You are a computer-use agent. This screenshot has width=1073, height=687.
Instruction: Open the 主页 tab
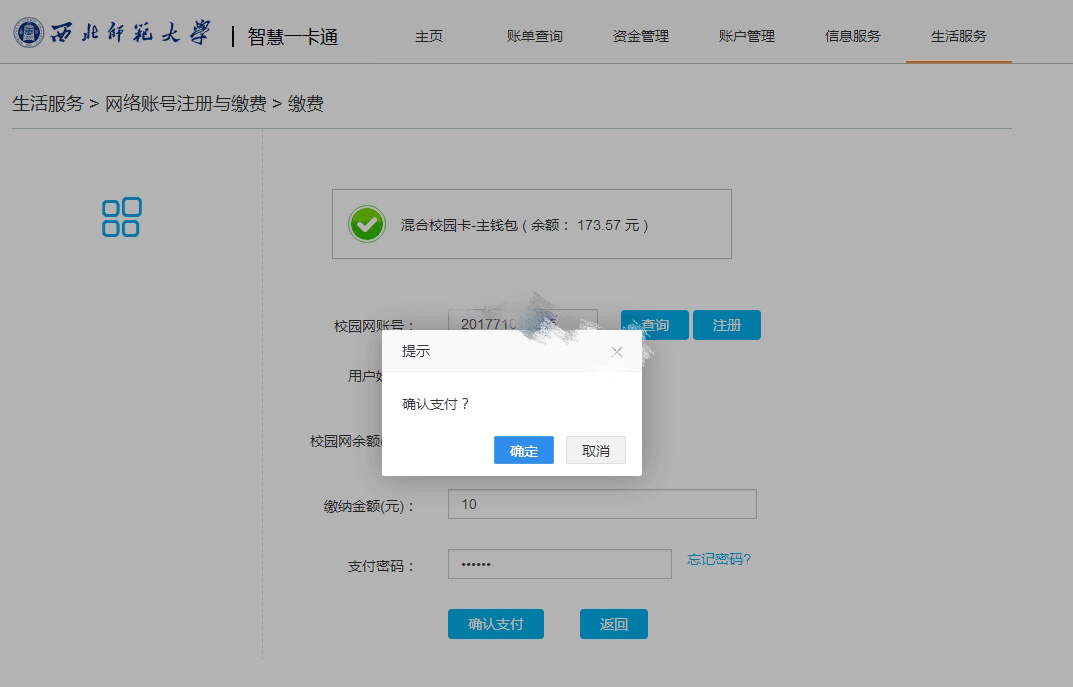point(429,36)
